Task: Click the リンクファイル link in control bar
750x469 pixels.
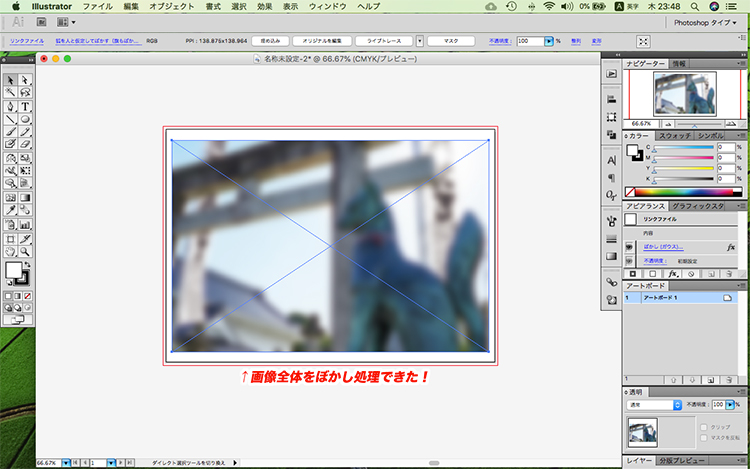Action: pos(27,41)
